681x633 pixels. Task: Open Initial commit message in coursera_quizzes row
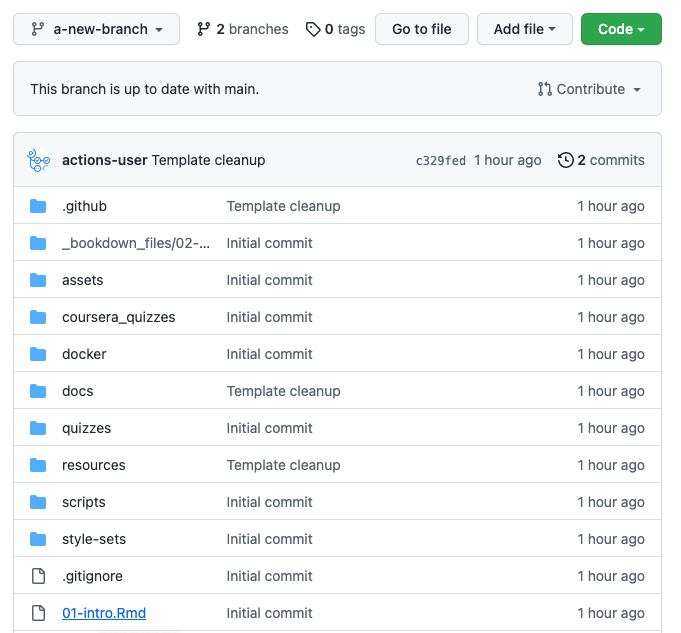click(269, 317)
